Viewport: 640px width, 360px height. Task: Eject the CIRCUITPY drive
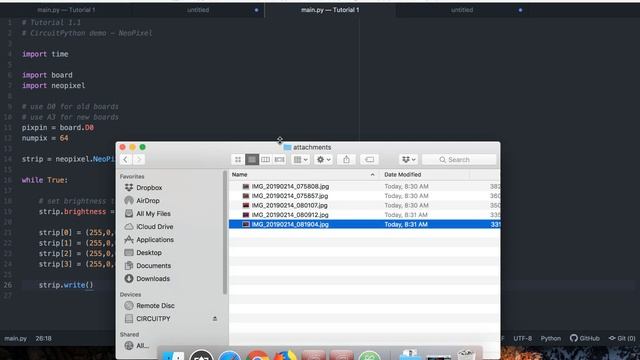point(215,319)
